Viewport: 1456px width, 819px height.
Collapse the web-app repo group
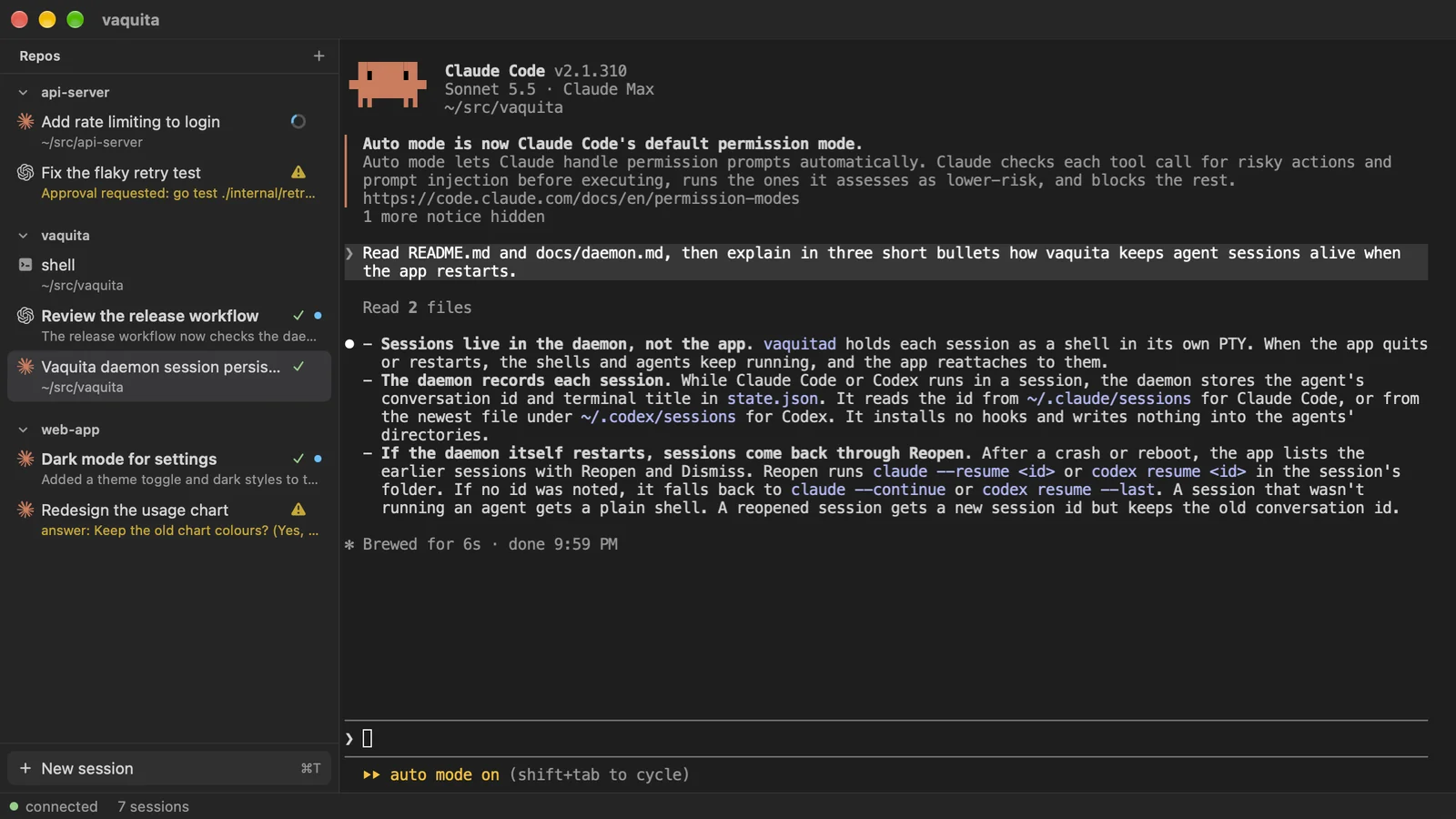(24, 430)
